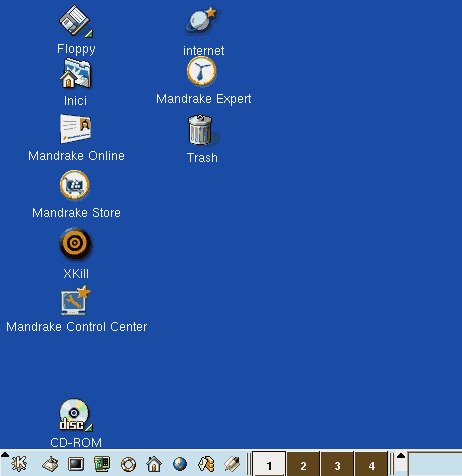
Task: Open Help via the lifebuoy panel icon
Action: coord(128,464)
